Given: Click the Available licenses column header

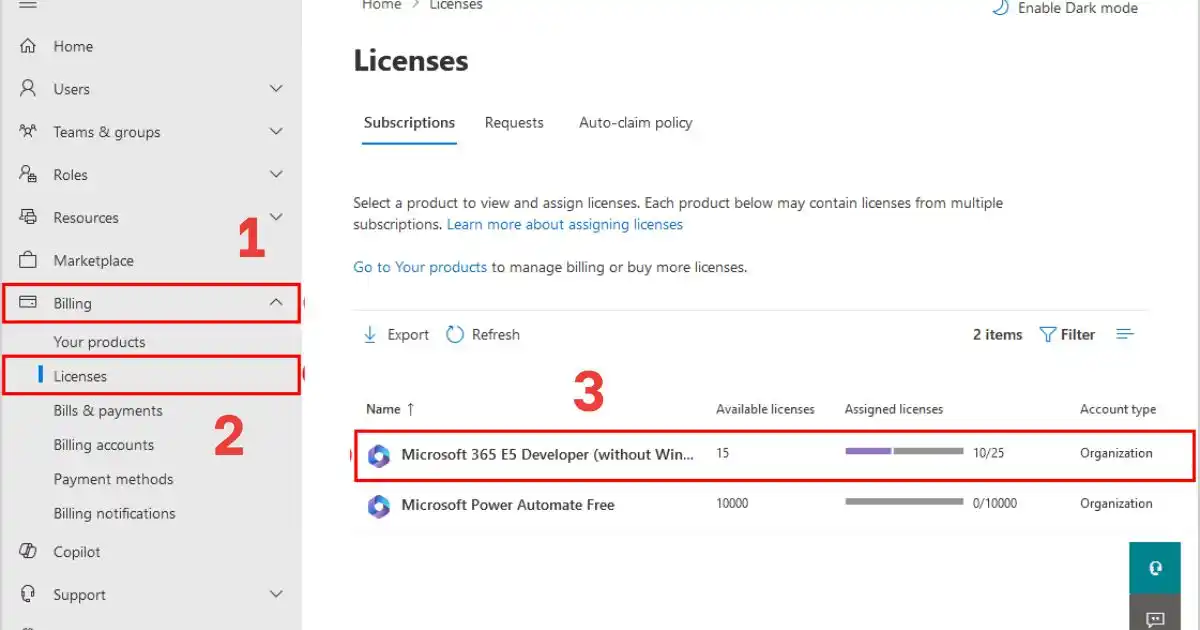Looking at the screenshot, I should [x=765, y=409].
